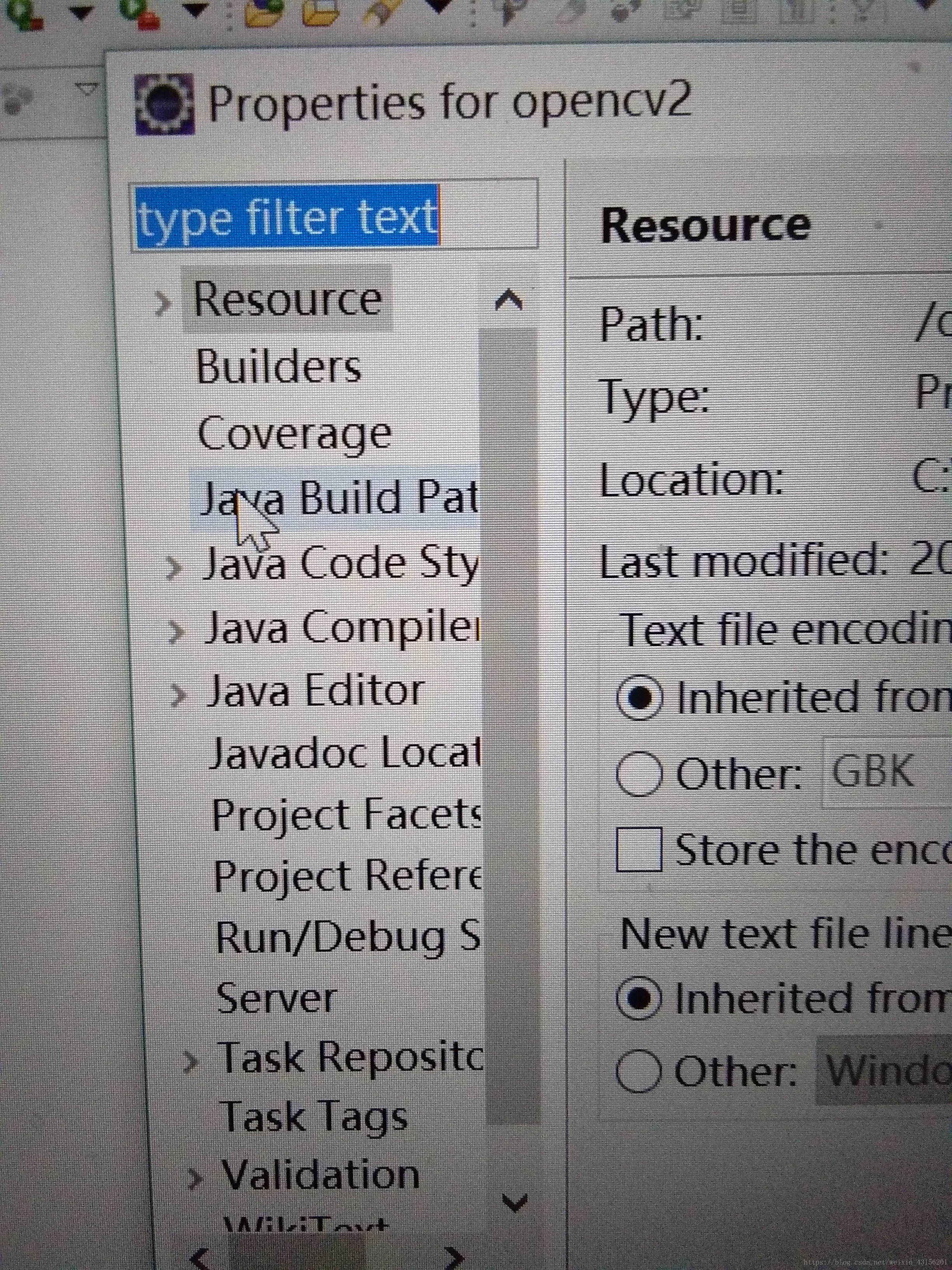Click the New text file line delimiter label
Viewport: 952px width, 1270px height.
(x=786, y=933)
